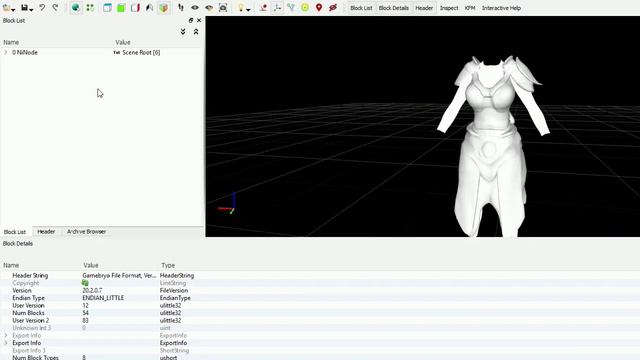This screenshot has height=360, width=640.
Task: Toggle Block List in top toolbar
Action: coord(361,8)
